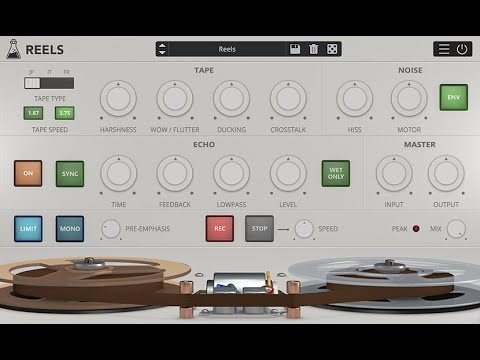480x360 pixels.
Task: Click the ECHO section heading
Action: tap(204, 145)
